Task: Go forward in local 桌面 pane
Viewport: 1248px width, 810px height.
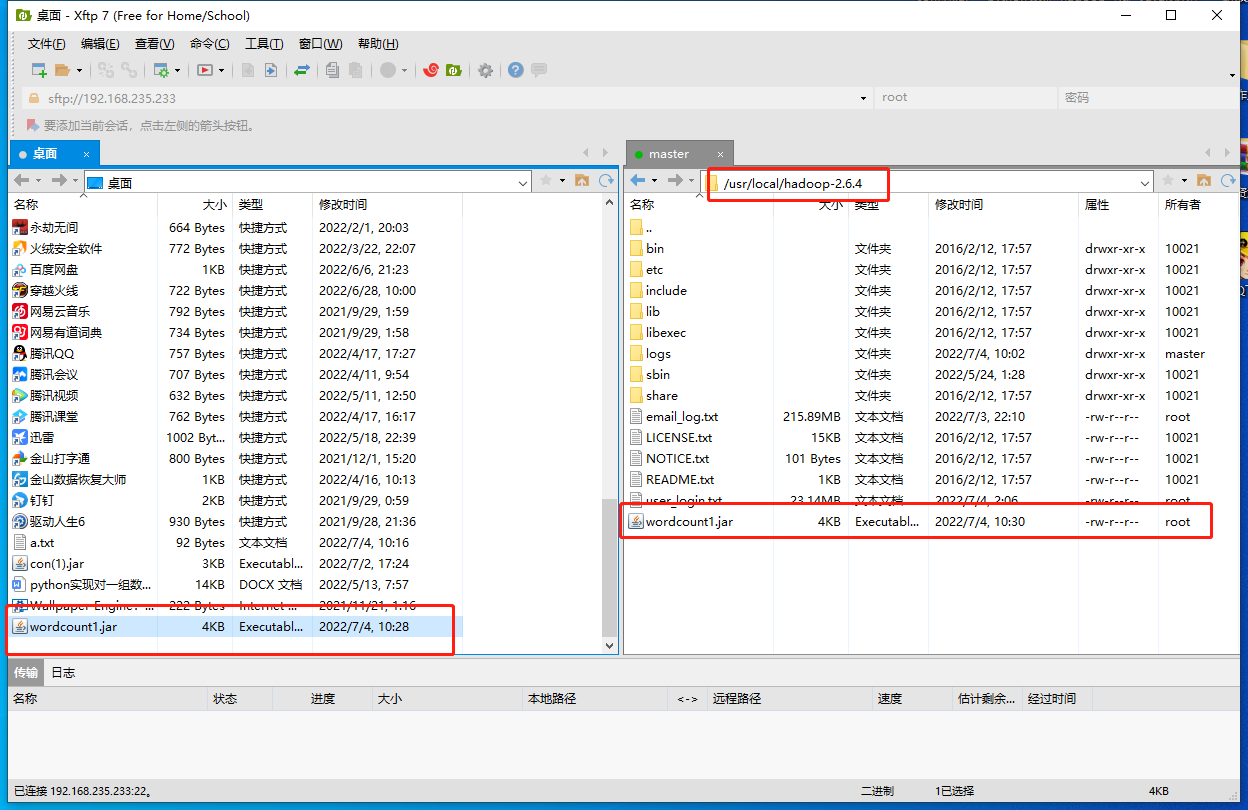Action: (59, 181)
